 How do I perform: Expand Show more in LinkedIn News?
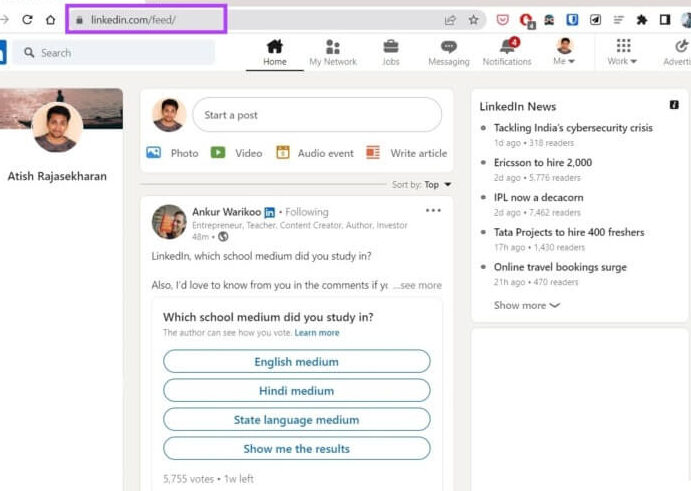coord(527,305)
